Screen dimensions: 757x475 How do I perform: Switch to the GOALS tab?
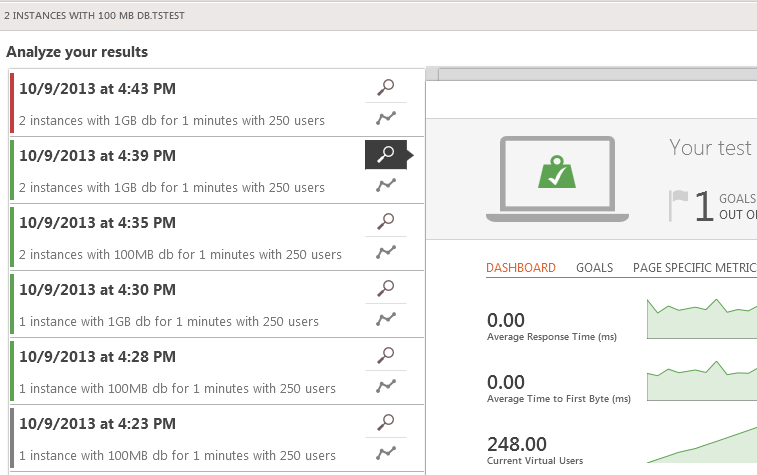point(594,268)
